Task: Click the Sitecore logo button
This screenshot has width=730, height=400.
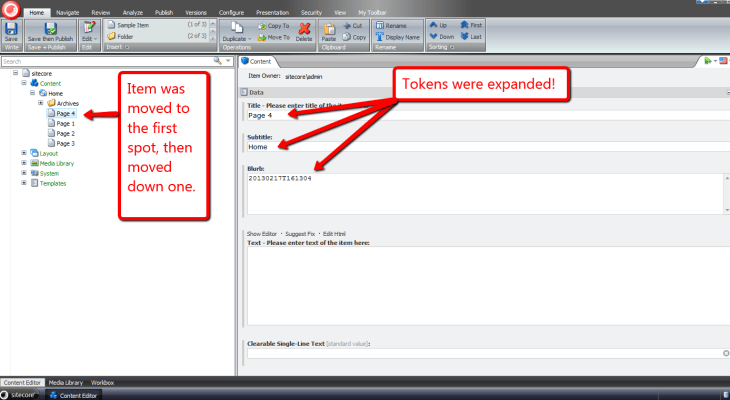Action: pyautogui.click(x=11, y=9)
